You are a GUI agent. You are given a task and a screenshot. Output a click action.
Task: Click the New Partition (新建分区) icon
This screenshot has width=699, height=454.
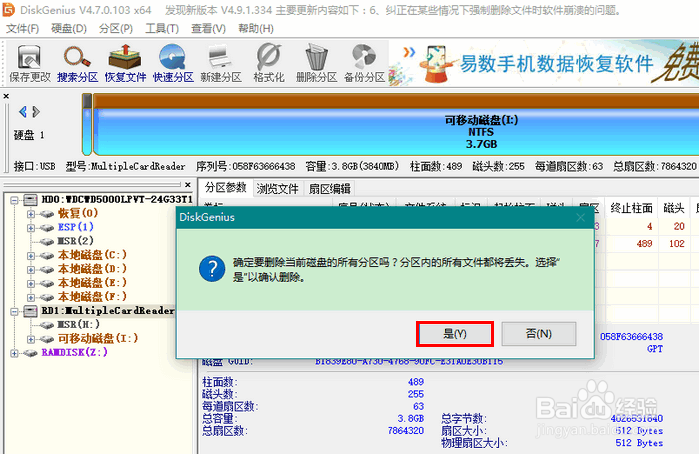[x=221, y=63]
